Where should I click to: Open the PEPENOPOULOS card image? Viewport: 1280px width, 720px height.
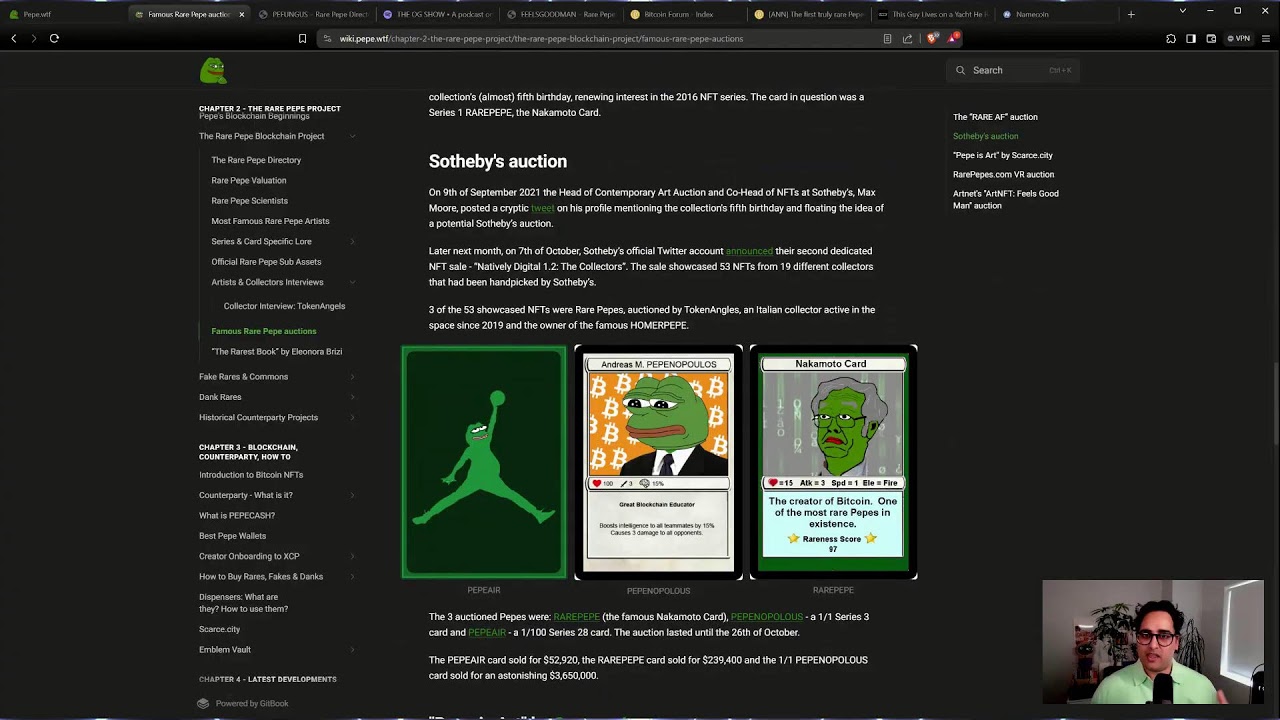(x=658, y=462)
